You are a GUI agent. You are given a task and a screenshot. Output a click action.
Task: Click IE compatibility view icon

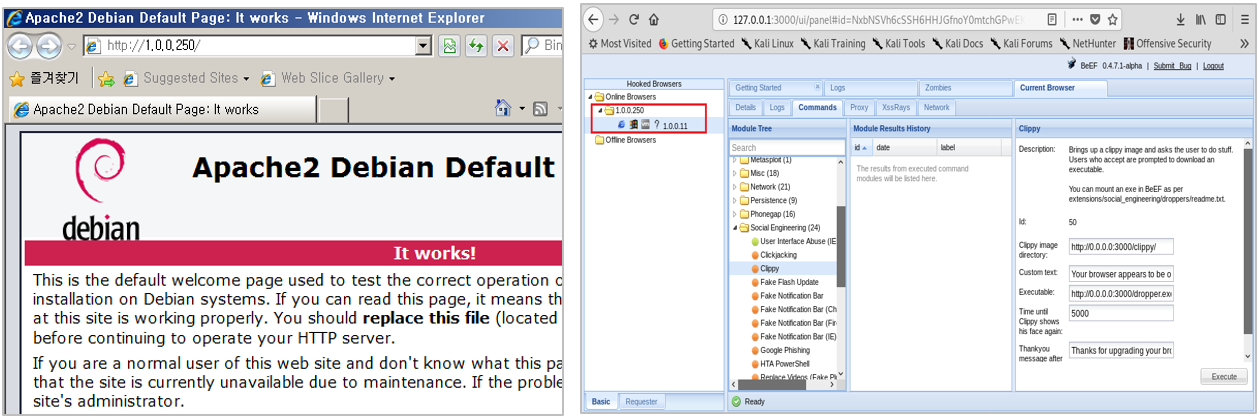tap(450, 45)
